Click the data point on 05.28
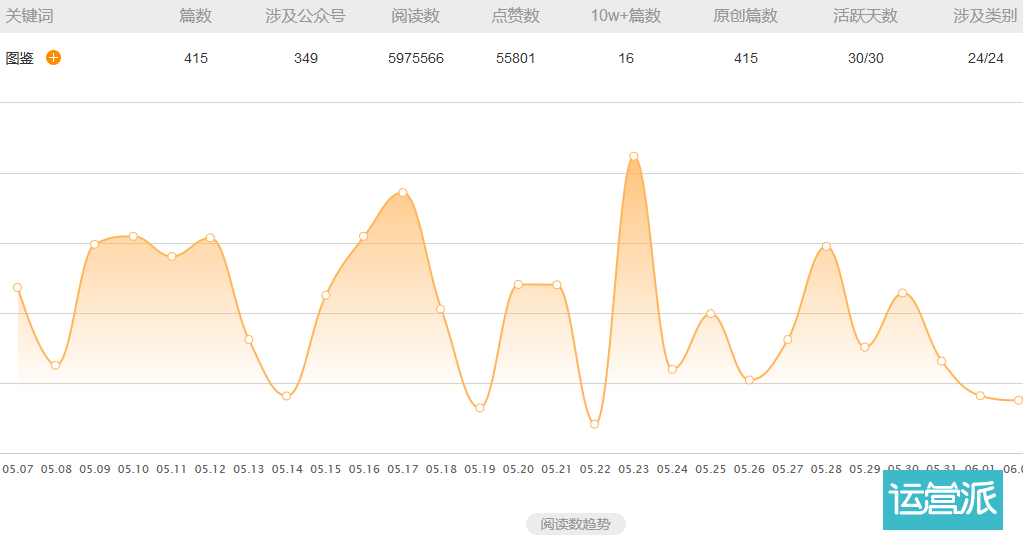The width and height of the screenshot is (1023, 550). (x=826, y=247)
